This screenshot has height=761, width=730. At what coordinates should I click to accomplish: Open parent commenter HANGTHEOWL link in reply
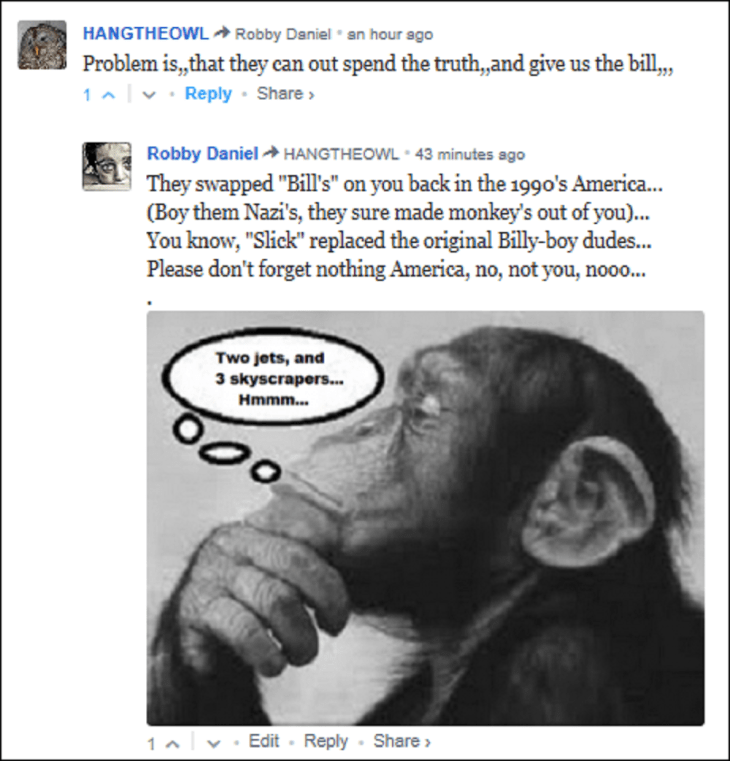(x=341, y=154)
